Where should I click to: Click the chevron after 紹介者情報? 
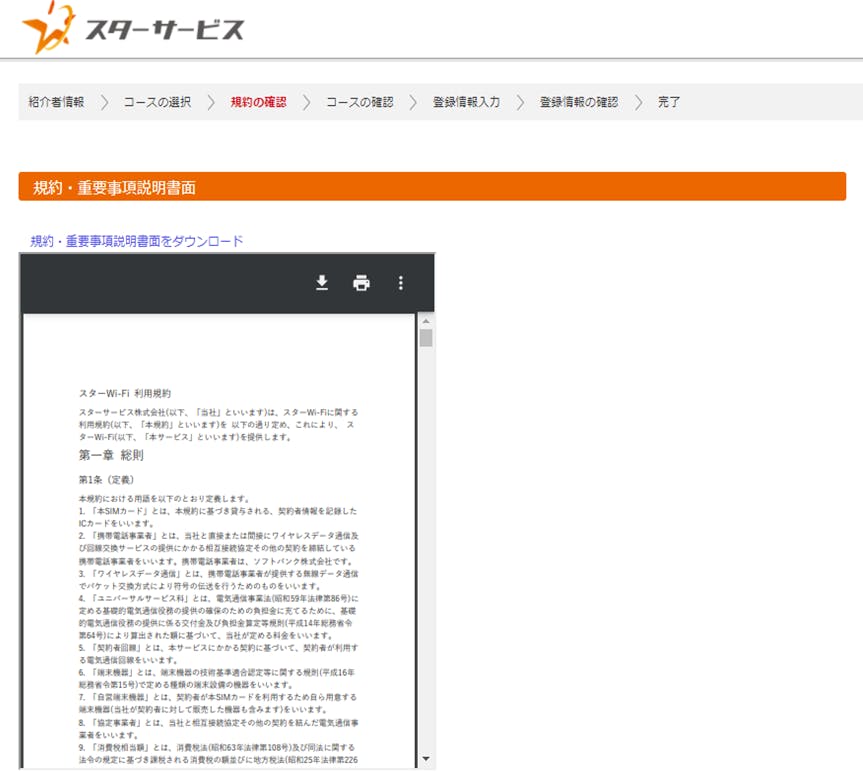[104, 102]
